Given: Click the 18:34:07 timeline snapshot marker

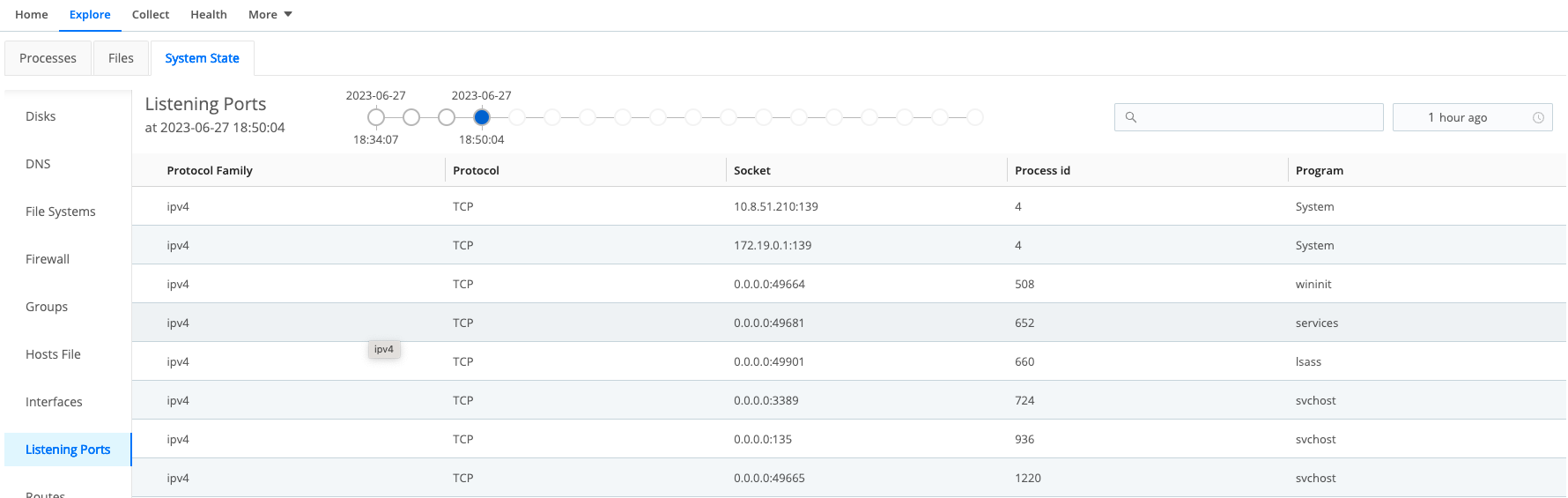Looking at the screenshot, I should tap(376, 117).
